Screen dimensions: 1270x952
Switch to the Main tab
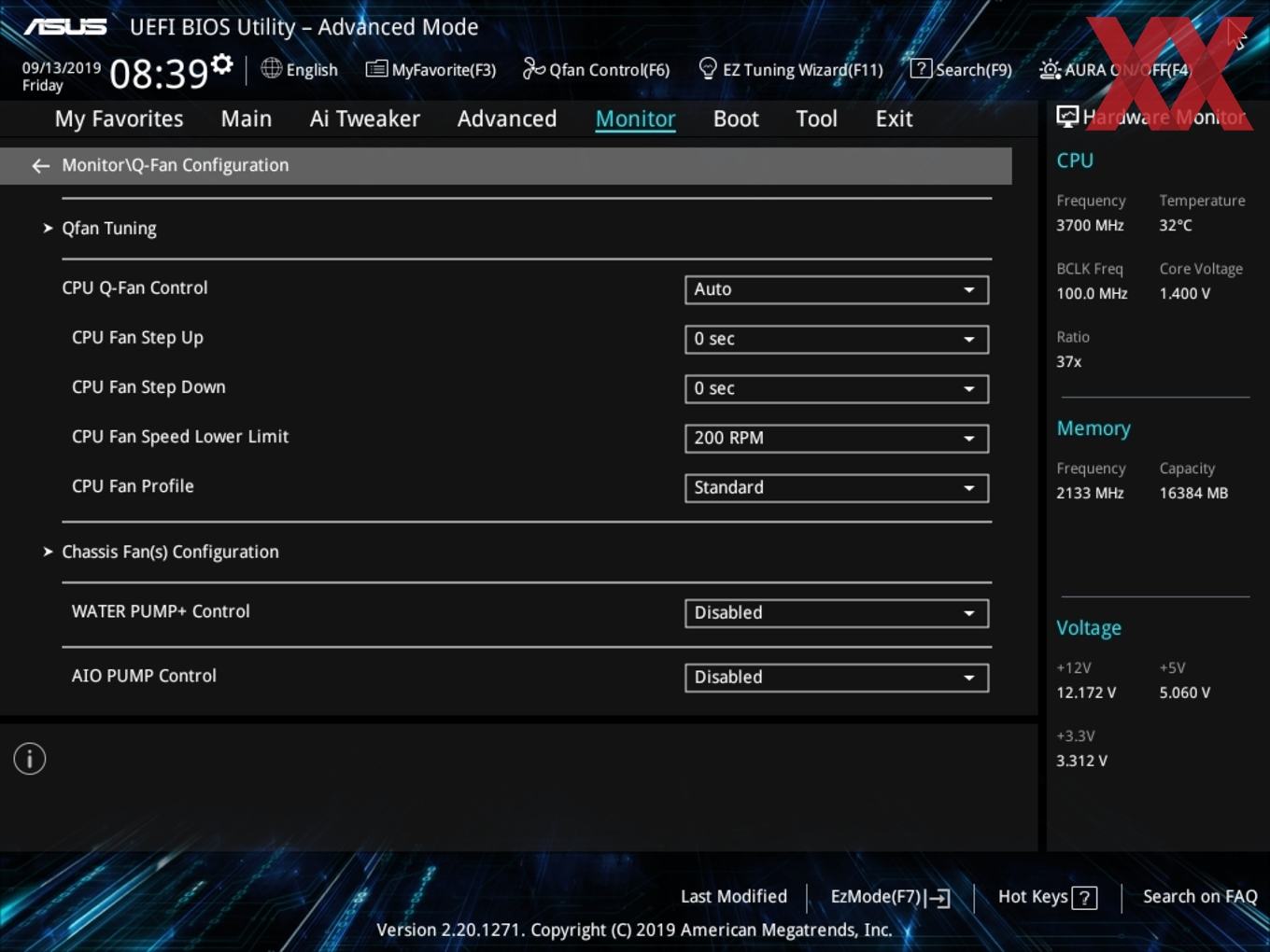[247, 119]
